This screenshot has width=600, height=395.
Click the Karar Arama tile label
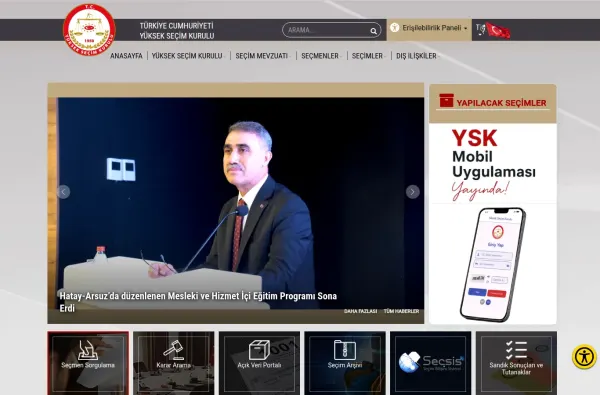173,365
